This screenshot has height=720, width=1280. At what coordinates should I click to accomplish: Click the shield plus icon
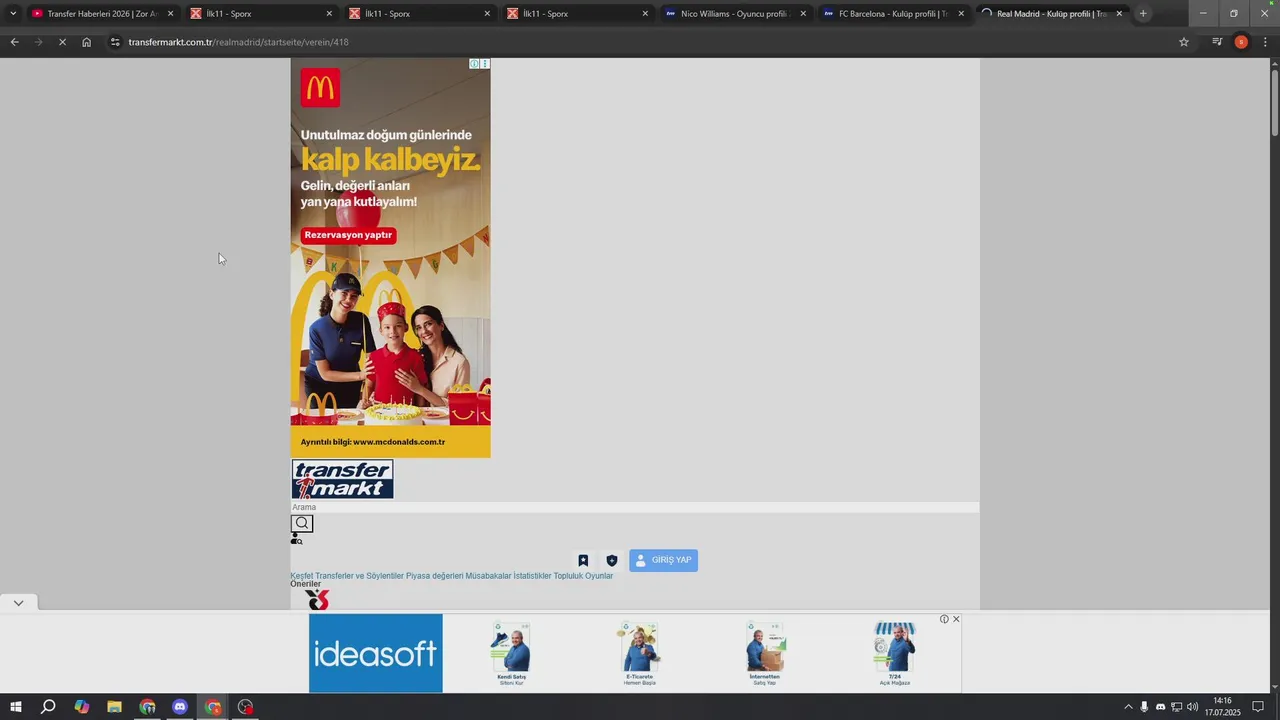click(x=612, y=561)
